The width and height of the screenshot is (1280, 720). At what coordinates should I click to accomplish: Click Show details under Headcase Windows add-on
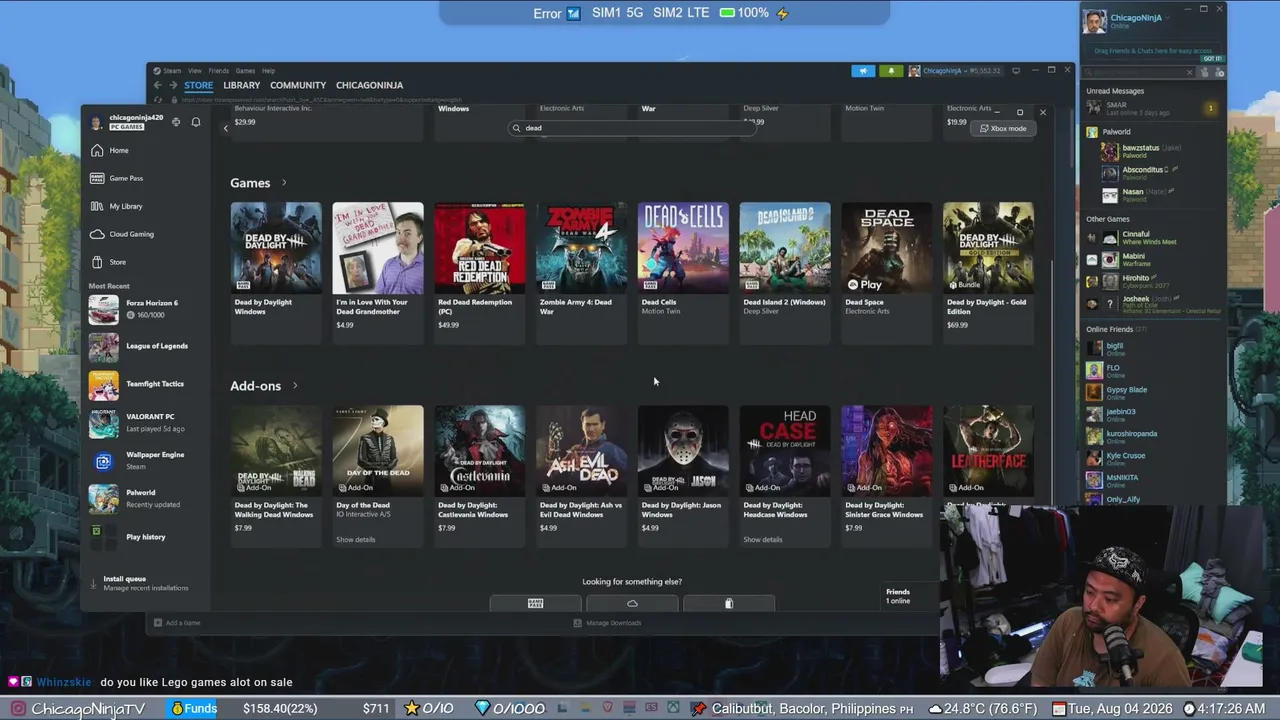(x=763, y=540)
